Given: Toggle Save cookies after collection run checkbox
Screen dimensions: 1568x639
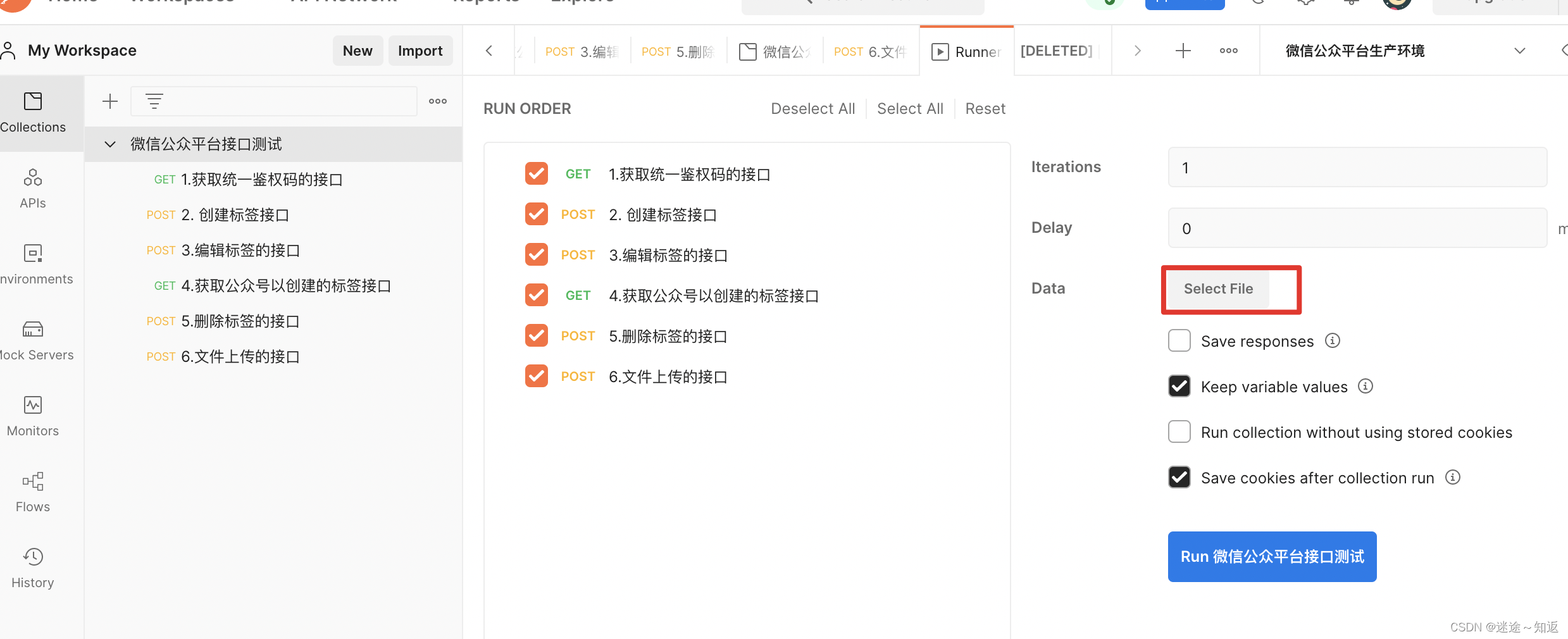Looking at the screenshot, I should [x=1179, y=477].
